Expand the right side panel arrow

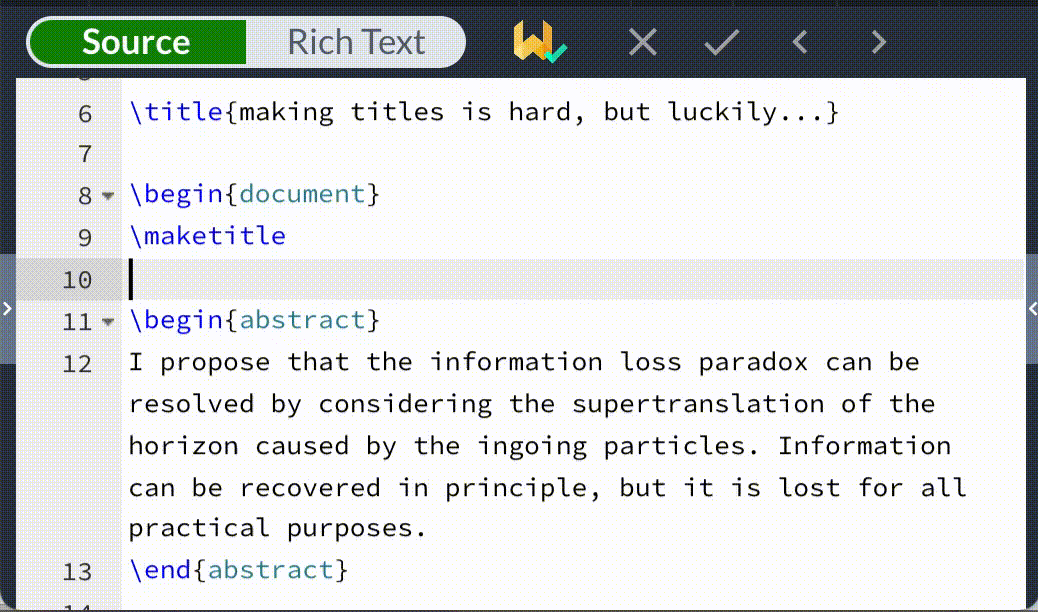click(1031, 310)
